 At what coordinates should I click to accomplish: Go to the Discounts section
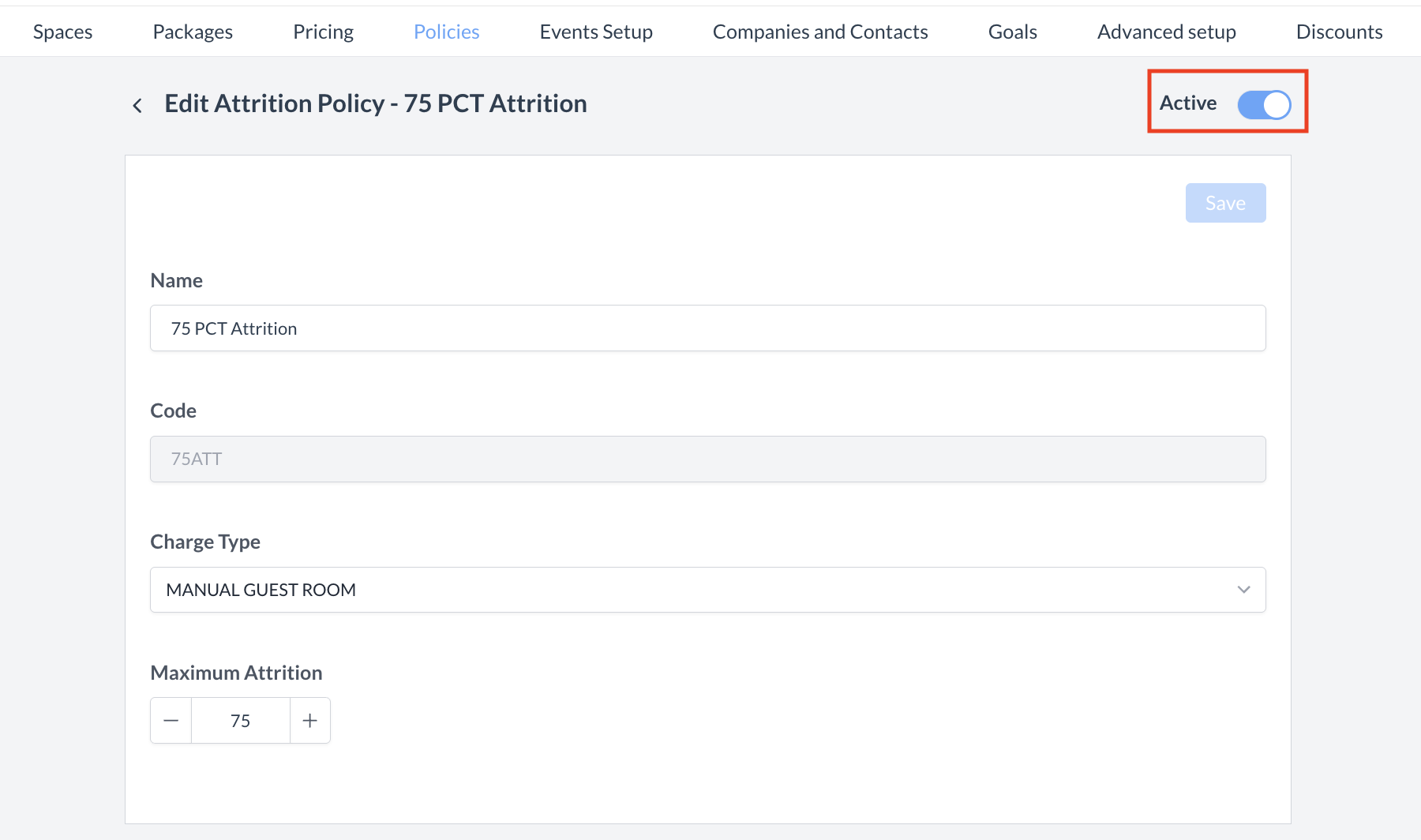pyautogui.click(x=1339, y=32)
